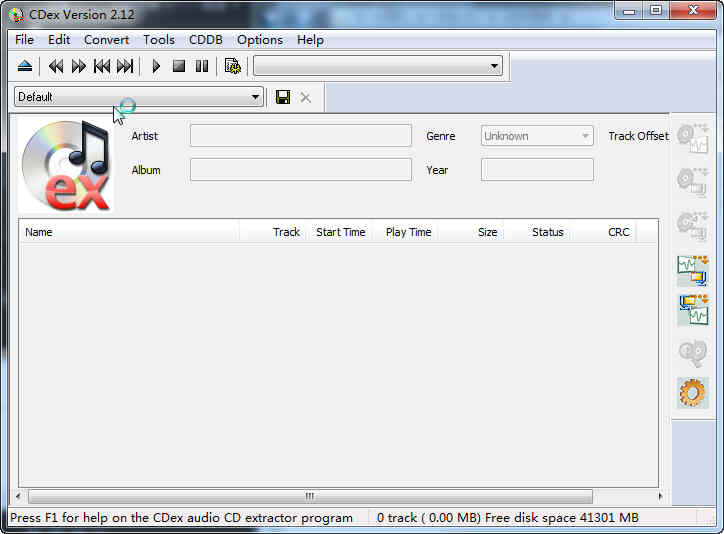This screenshot has width=724, height=534.
Task: Open the Help menu
Action: (x=310, y=40)
